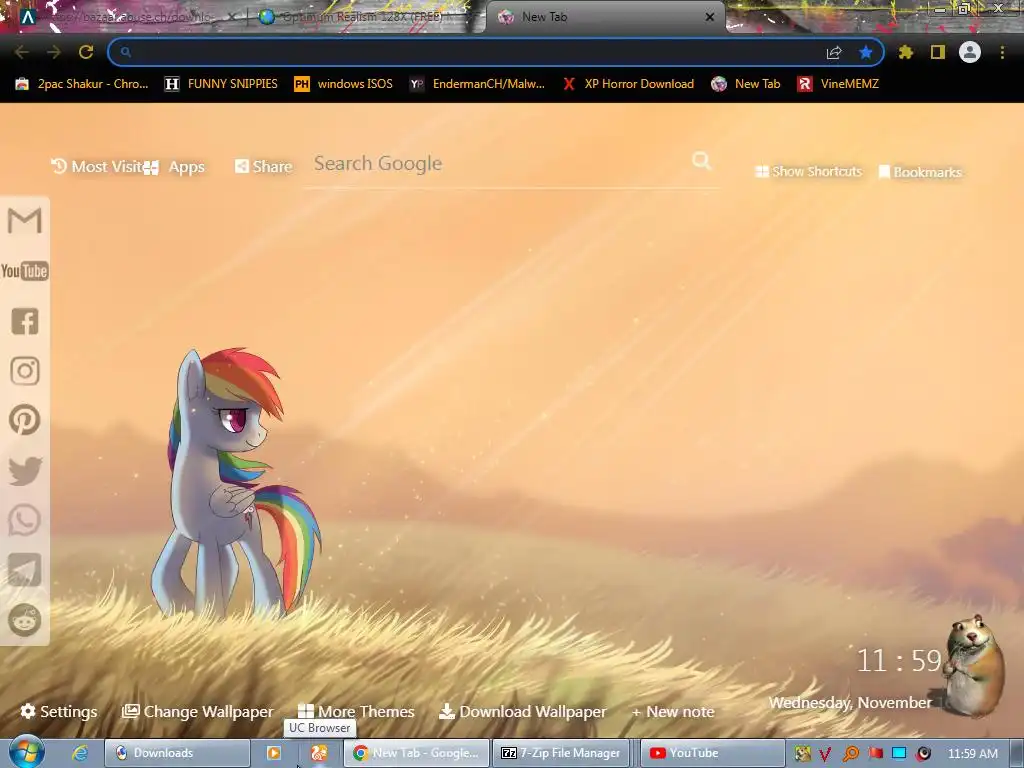Screen dimensions: 1024x768
Task: Click Download Wallpaper
Action: (x=522, y=711)
